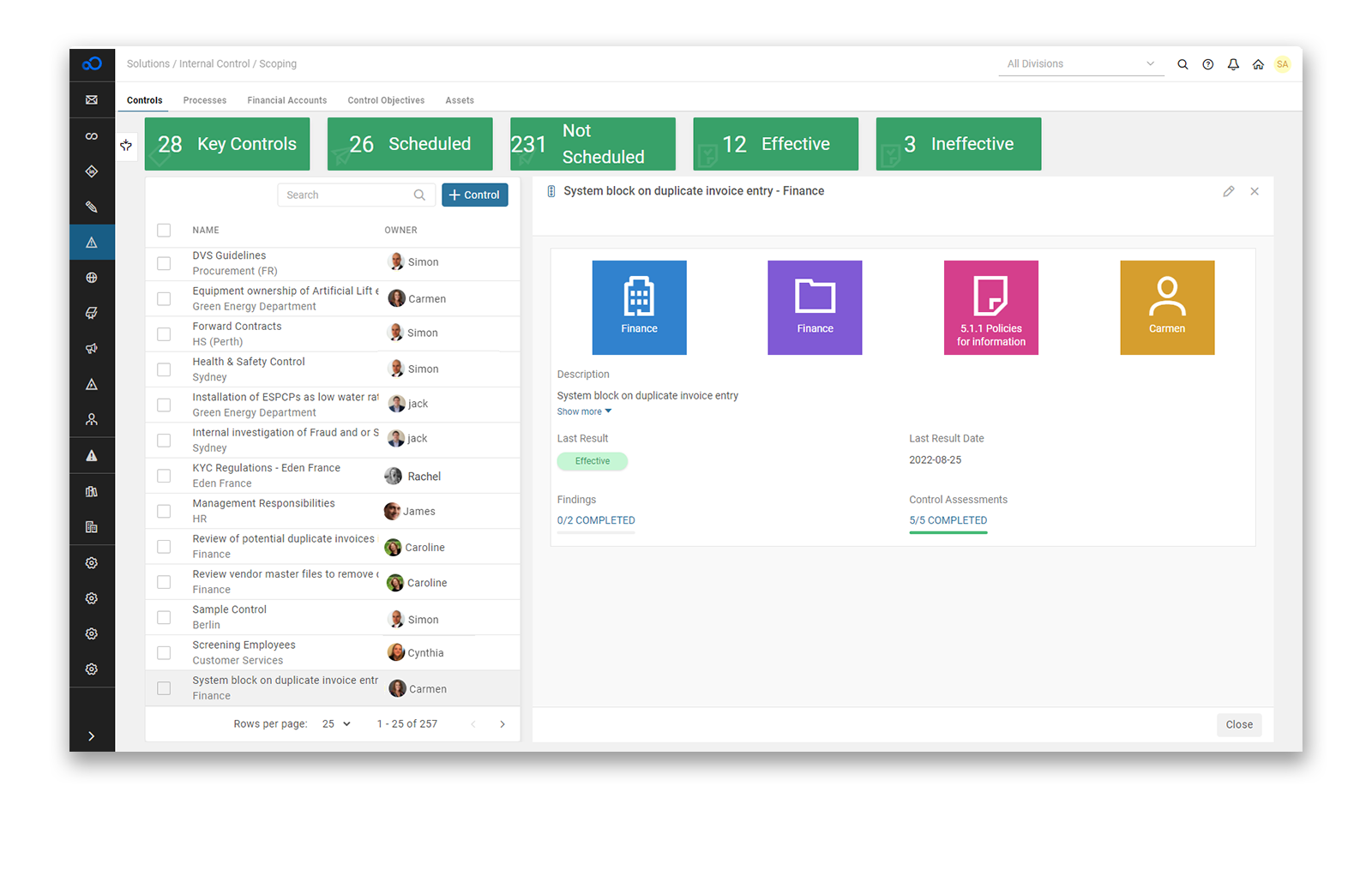Open the 5.1.1 Policies for information document tile
The height and width of the screenshot is (876, 1372).
click(x=990, y=307)
